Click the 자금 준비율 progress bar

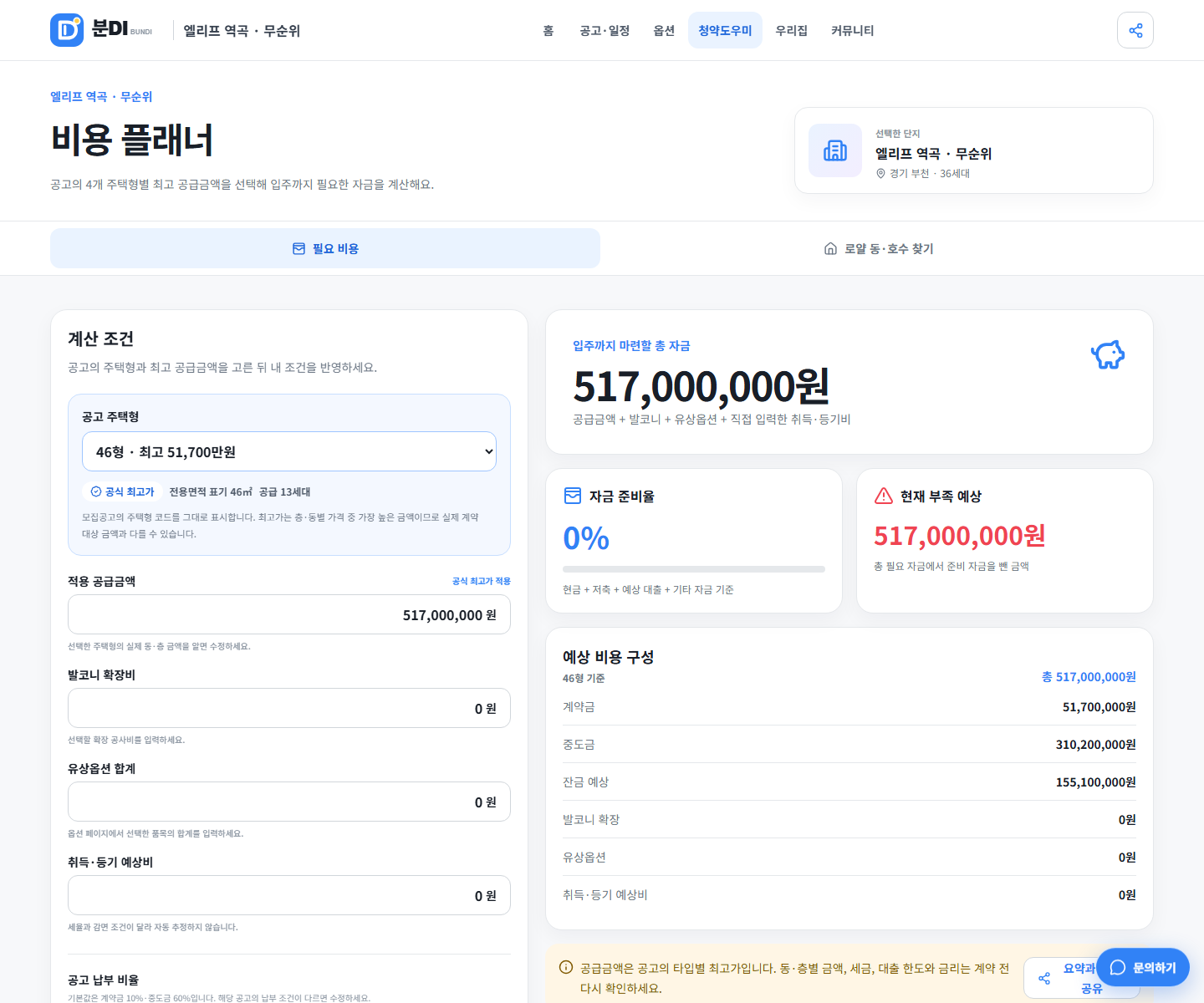click(x=694, y=569)
